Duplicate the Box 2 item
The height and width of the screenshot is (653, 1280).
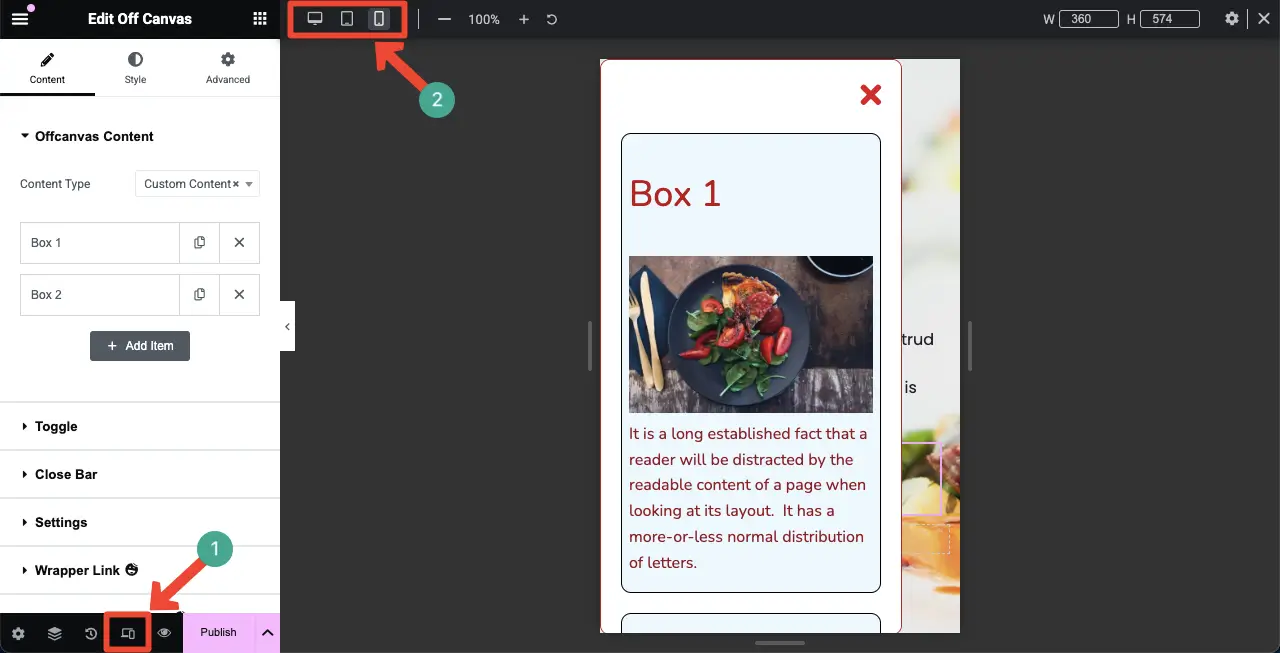tap(200, 295)
